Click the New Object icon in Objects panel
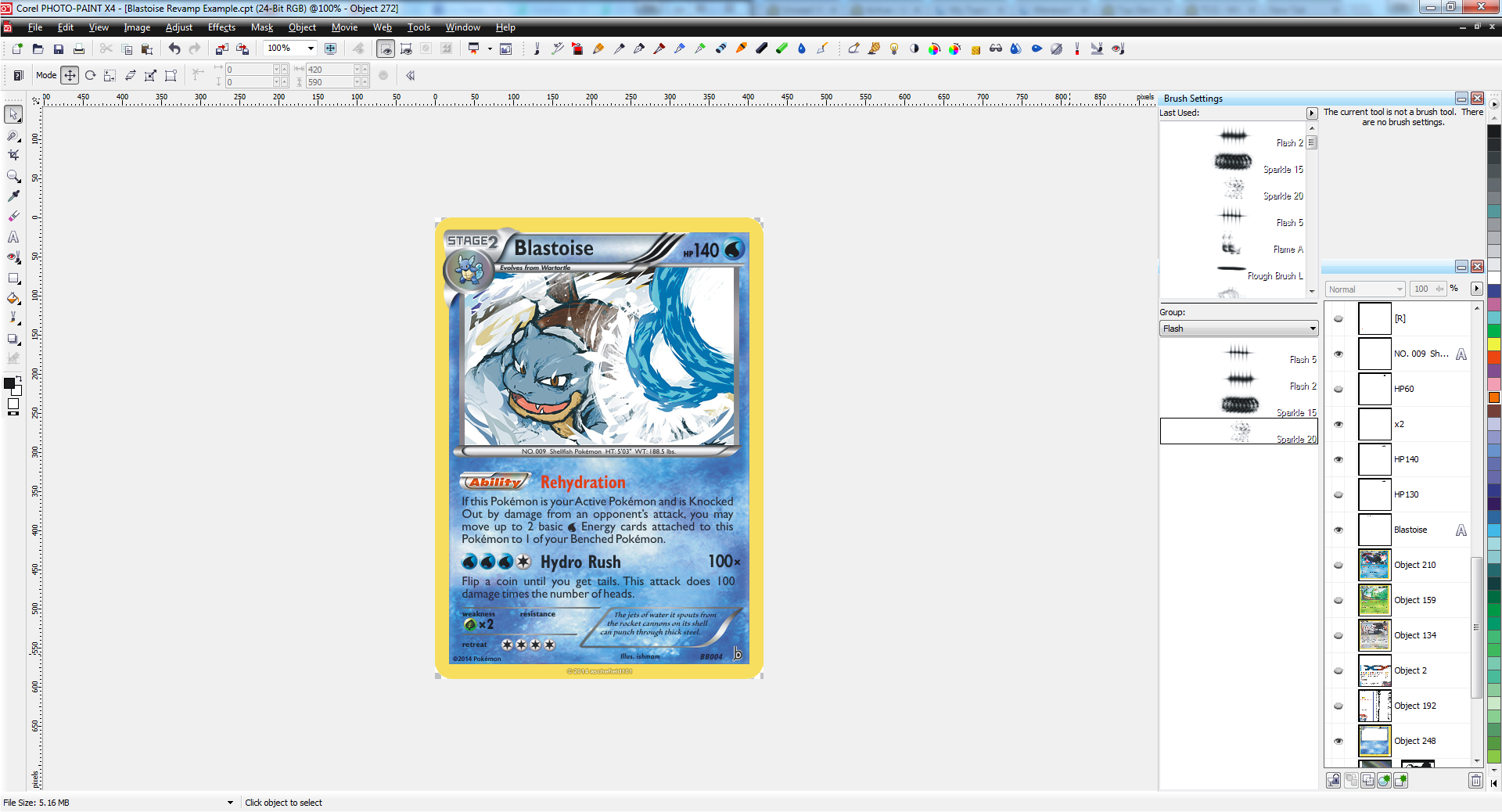This screenshot has height=812, width=1502. coord(1401,780)
